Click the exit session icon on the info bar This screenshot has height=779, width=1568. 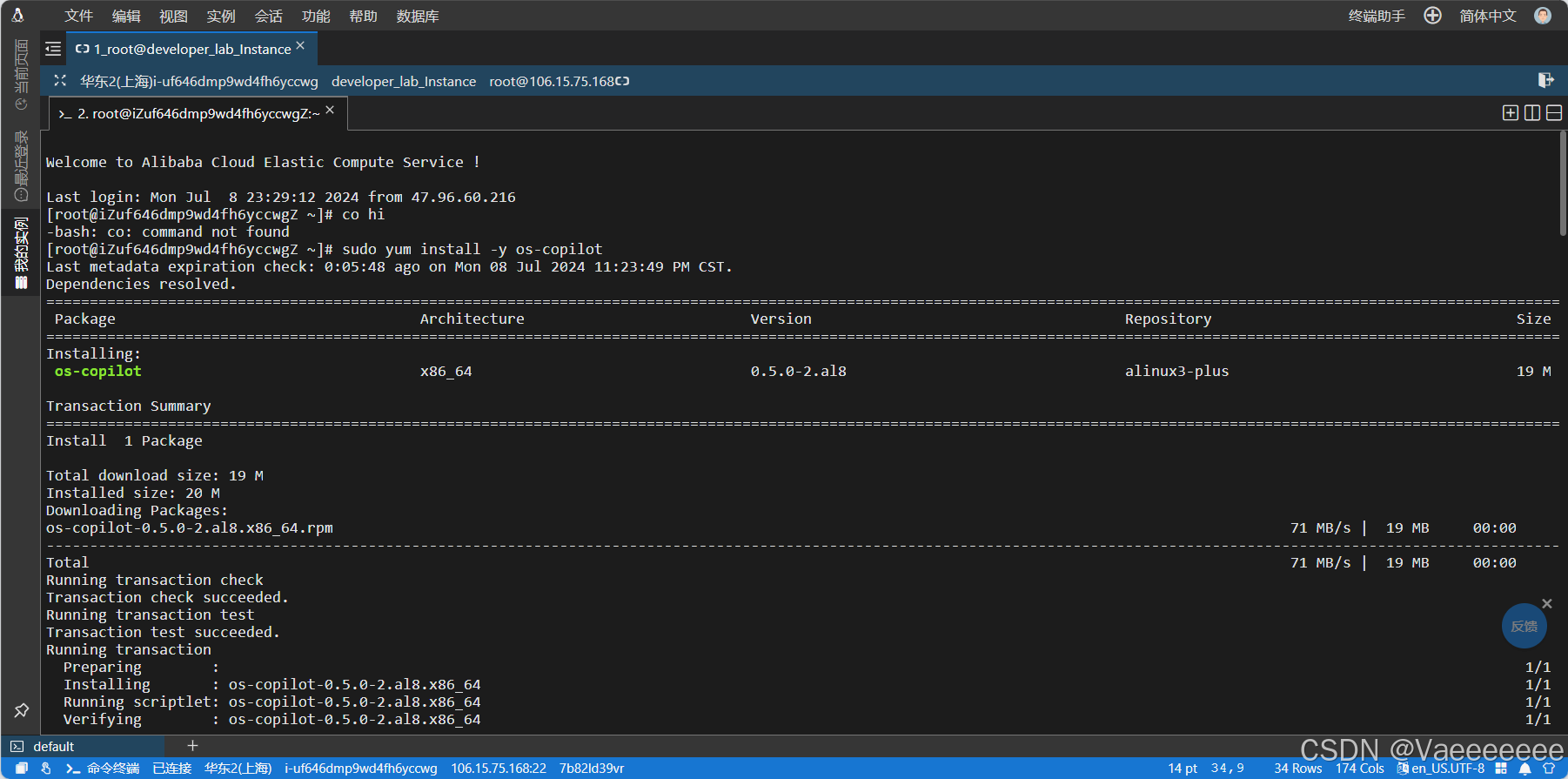(x=1546, y=80)
